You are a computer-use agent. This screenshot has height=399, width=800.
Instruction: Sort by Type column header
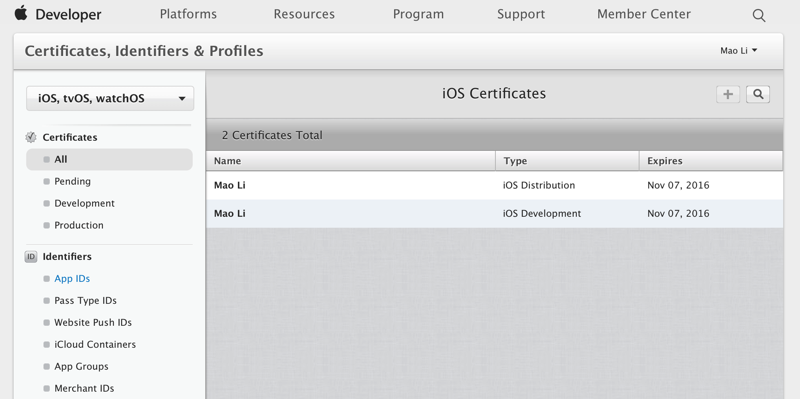[x=567, y=161]
